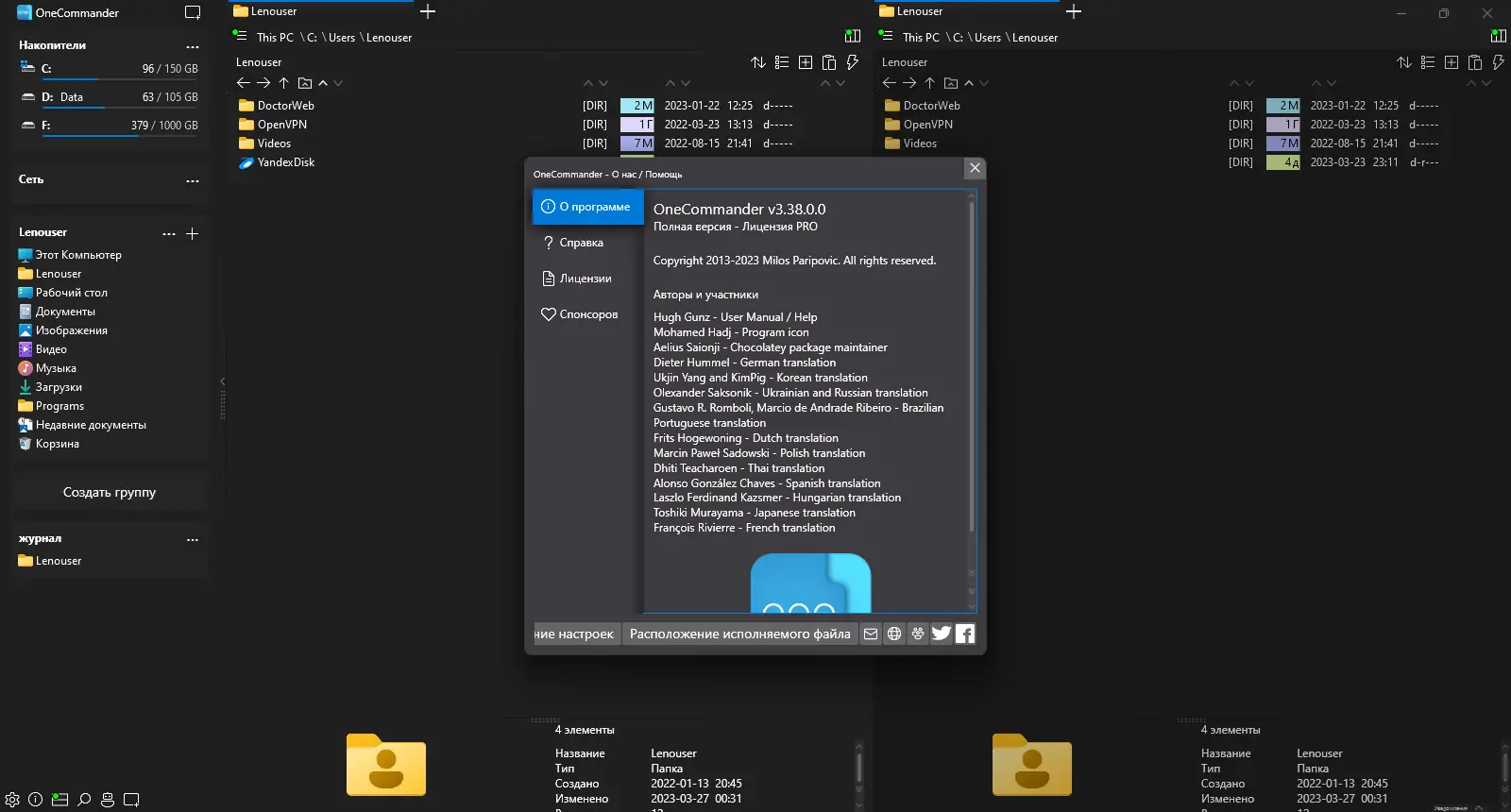Screen dimensions: 1511x812
Task: Toggle the left pane tree menu beside This PC
Action: point(240,36)
